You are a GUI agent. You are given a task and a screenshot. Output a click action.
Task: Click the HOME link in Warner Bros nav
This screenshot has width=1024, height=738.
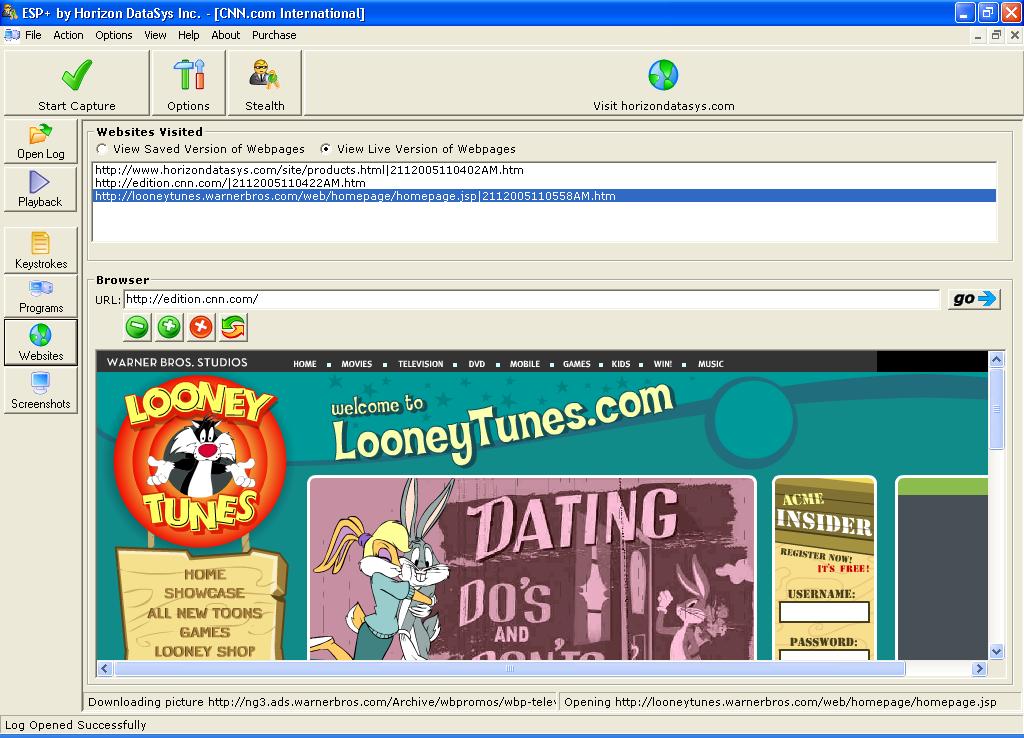coord(304,364)
